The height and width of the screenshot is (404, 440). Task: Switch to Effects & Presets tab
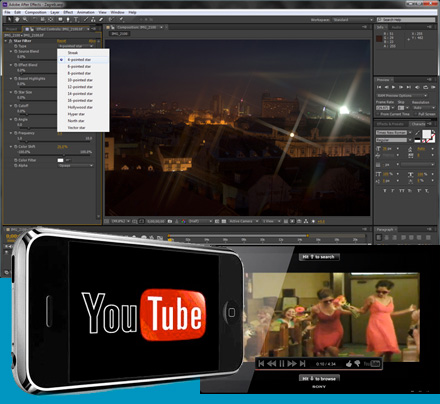(x=390, y=124)
